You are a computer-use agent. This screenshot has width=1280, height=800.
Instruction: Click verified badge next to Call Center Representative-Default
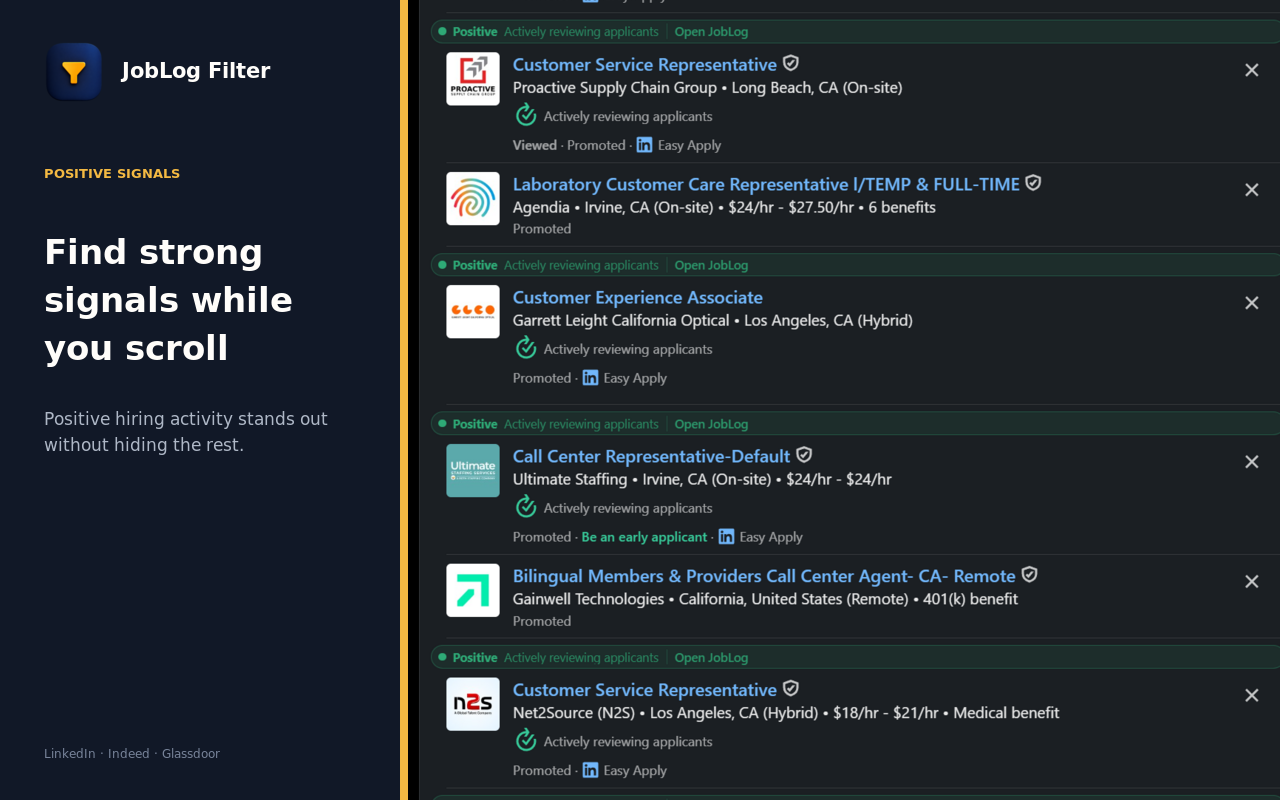coord(804,455)
